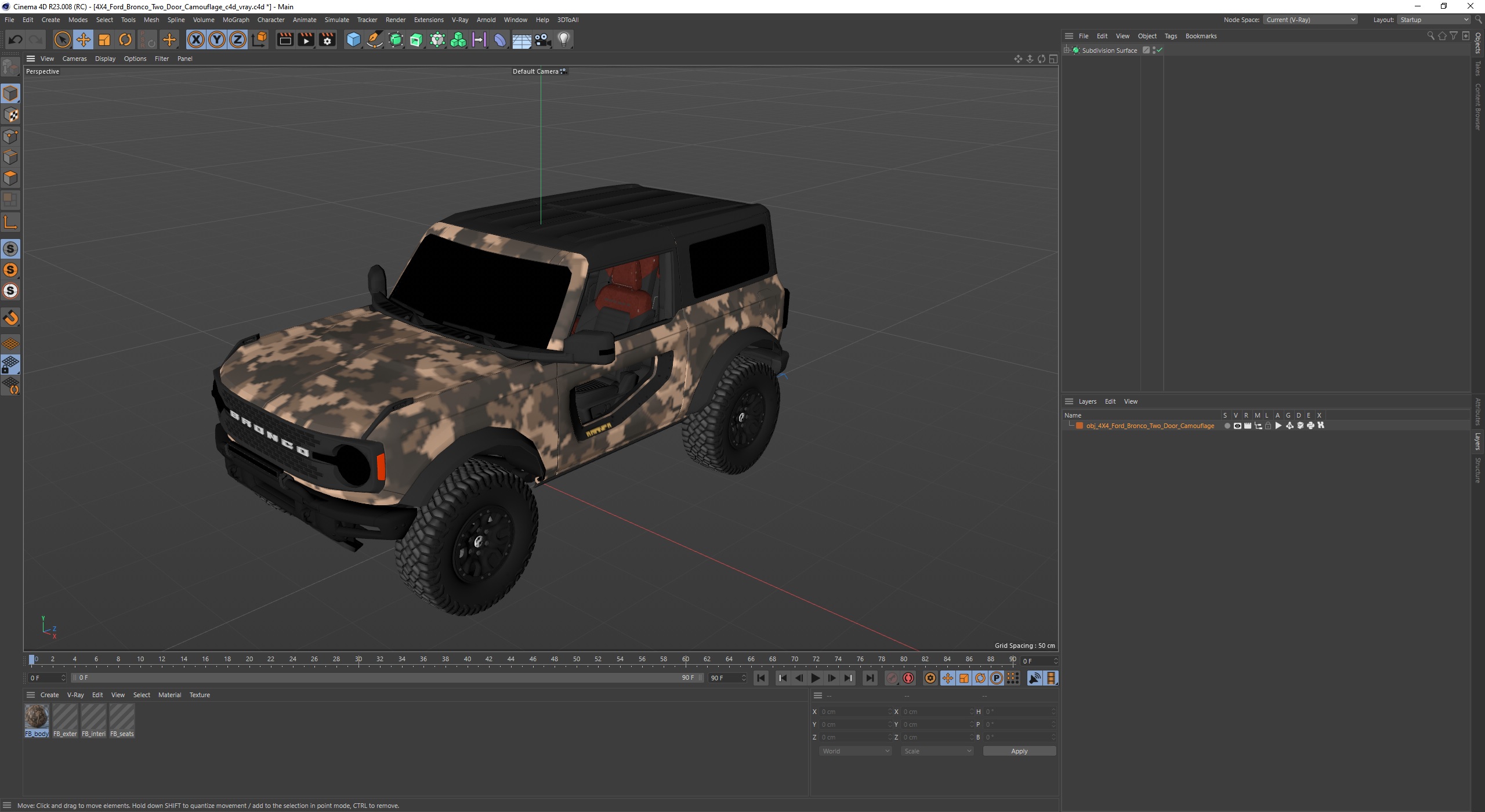Image resolution: width=1485 pixels, height=812 pixels.
Task: Click the Spline Pen tool
Action: [x=375, y=39]
